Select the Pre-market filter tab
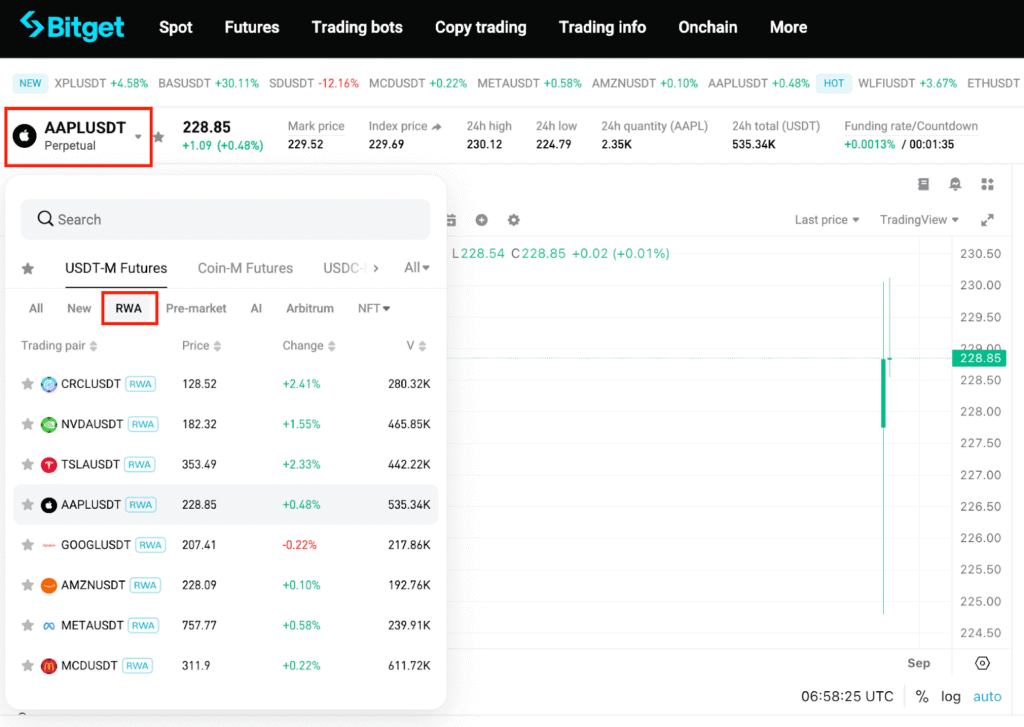 coord(196,308)
